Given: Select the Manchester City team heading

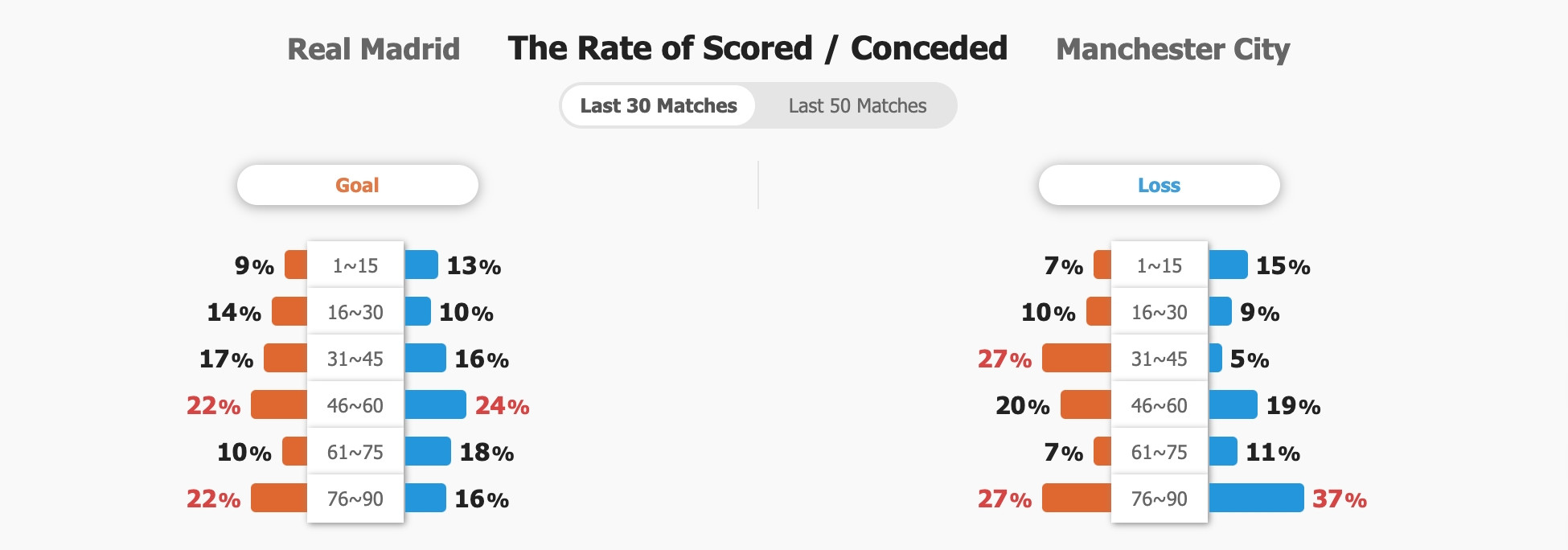Looking at the screenshot, I should coord(1172,49).
